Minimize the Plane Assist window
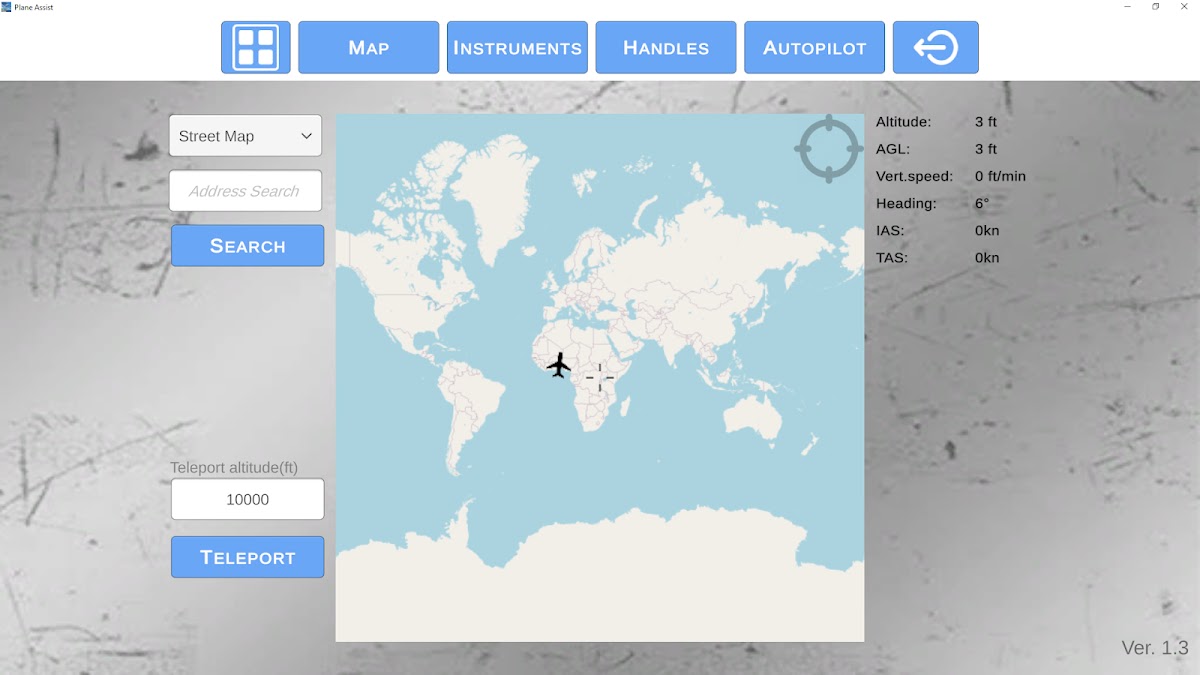The image size is (1200, 675). pyautogui.click(x=1127, y=7)
